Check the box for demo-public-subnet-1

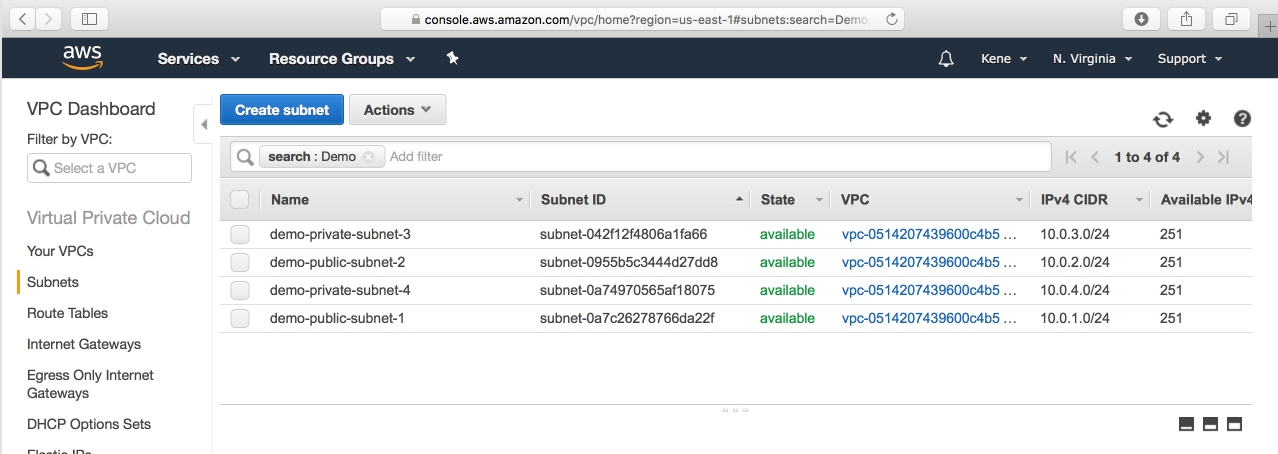(240, 318)
